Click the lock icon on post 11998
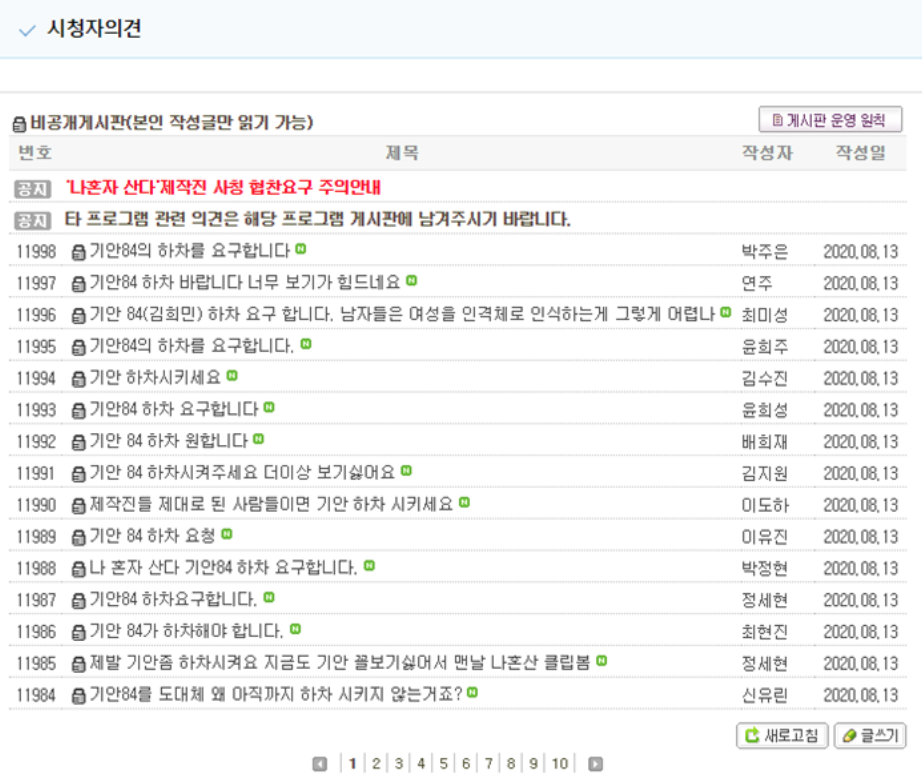 pos(79,252)
